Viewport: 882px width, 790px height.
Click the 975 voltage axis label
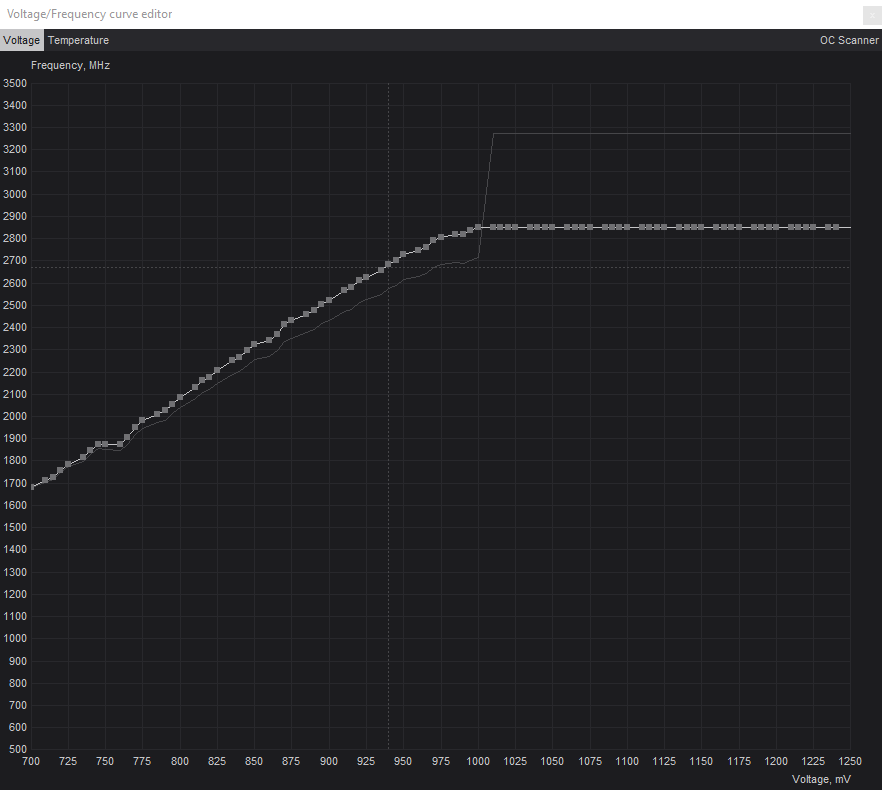coord(440,761)
